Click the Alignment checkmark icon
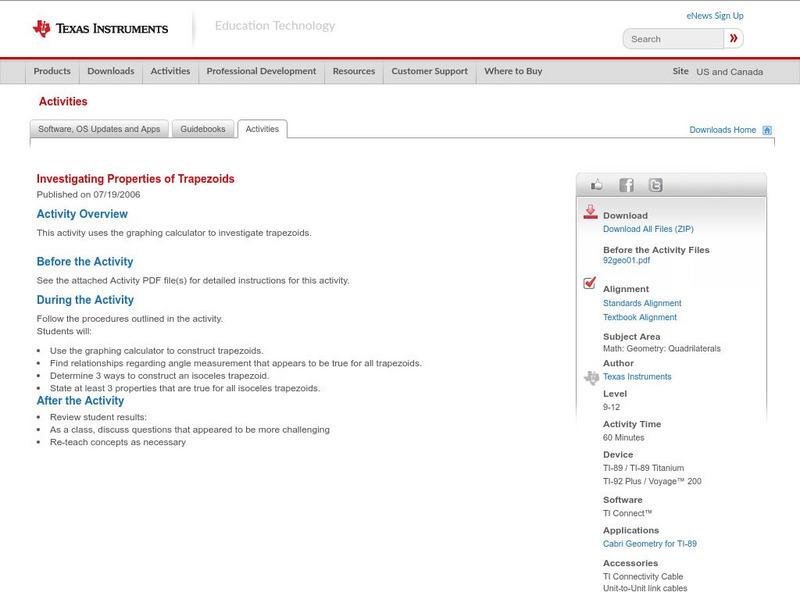Screen dimensions: 800x592 [x=589, y=282]
